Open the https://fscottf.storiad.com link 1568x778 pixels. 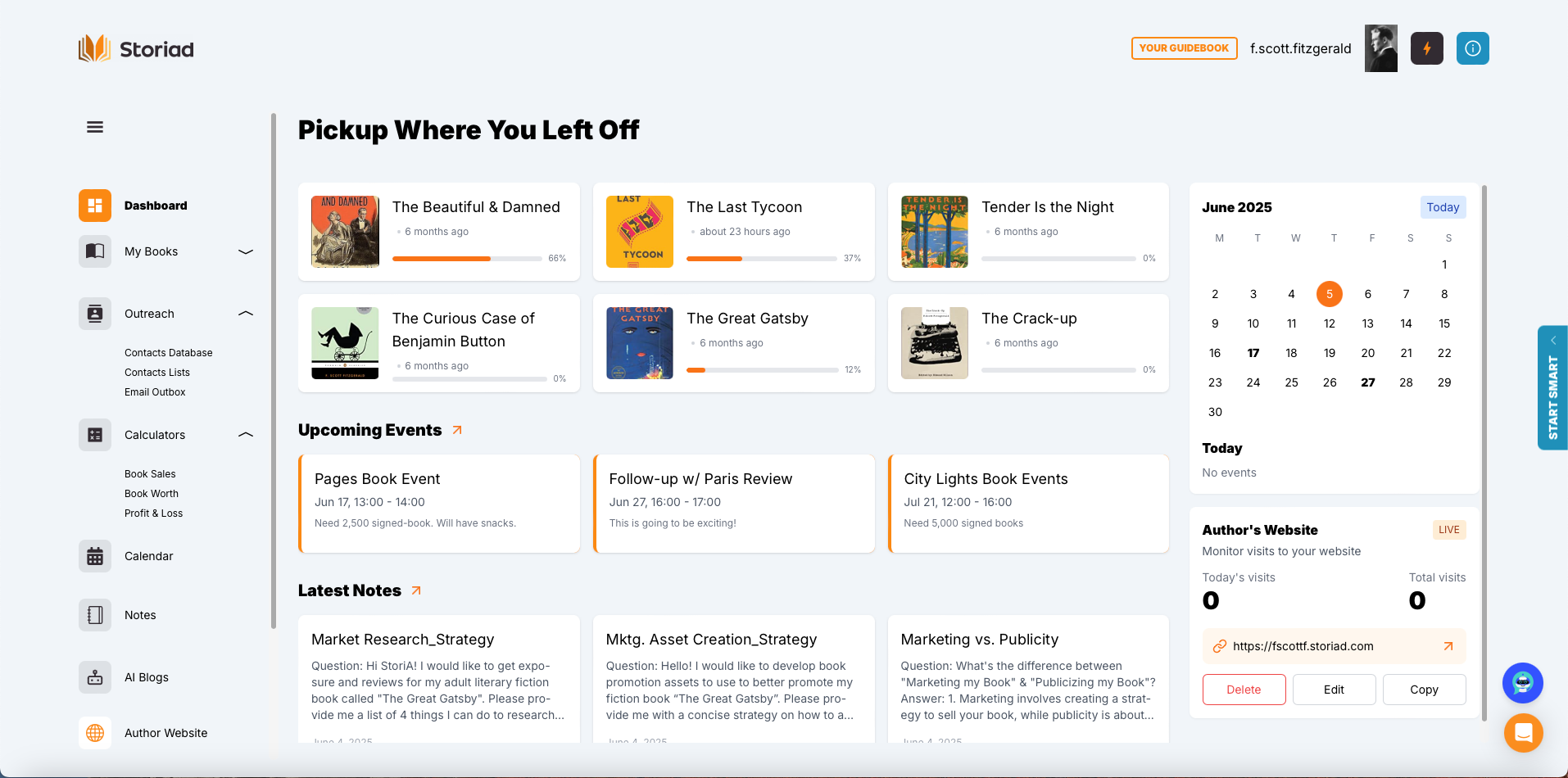coord(1303,646)
